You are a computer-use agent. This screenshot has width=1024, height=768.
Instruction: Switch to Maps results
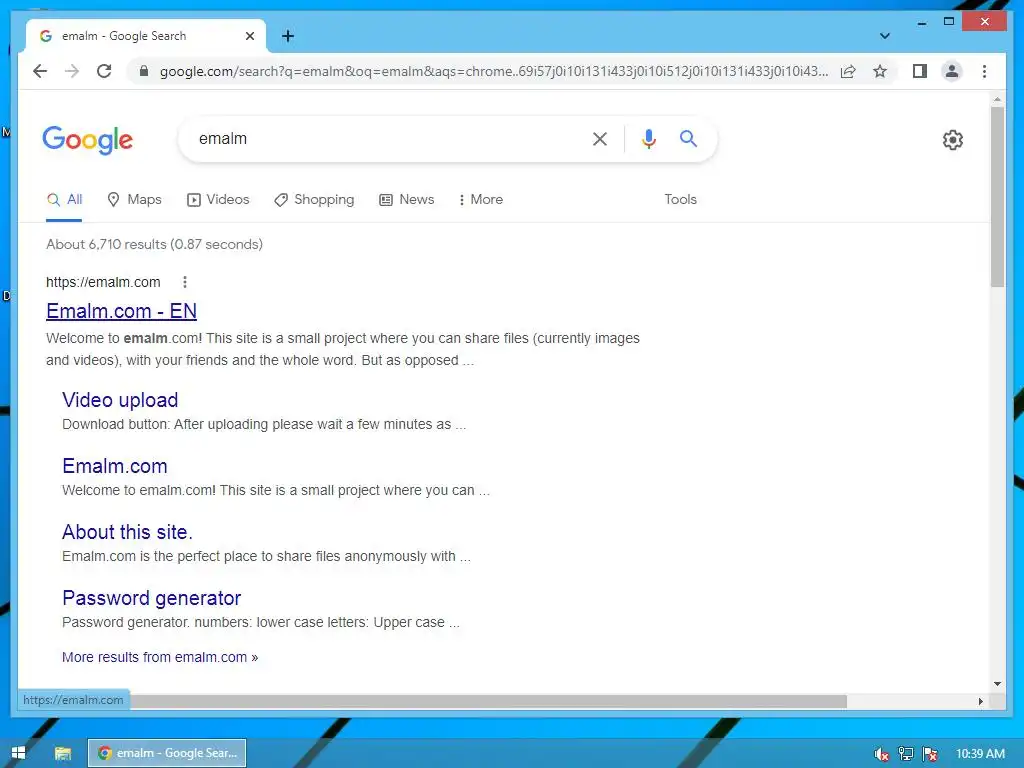[135, 200]
